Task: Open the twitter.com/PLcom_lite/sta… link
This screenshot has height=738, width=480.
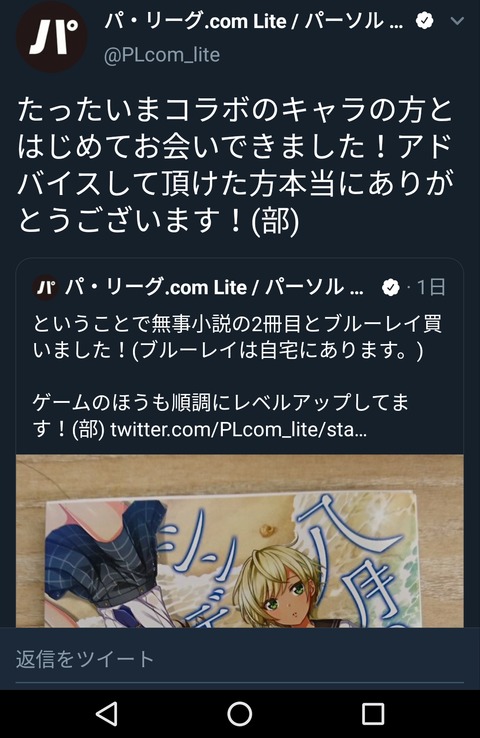Action: coord(239,430)
